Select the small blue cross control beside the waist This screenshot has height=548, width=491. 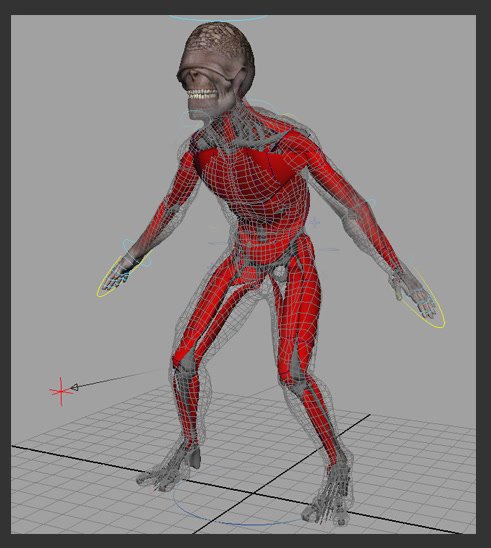(315, 222)
